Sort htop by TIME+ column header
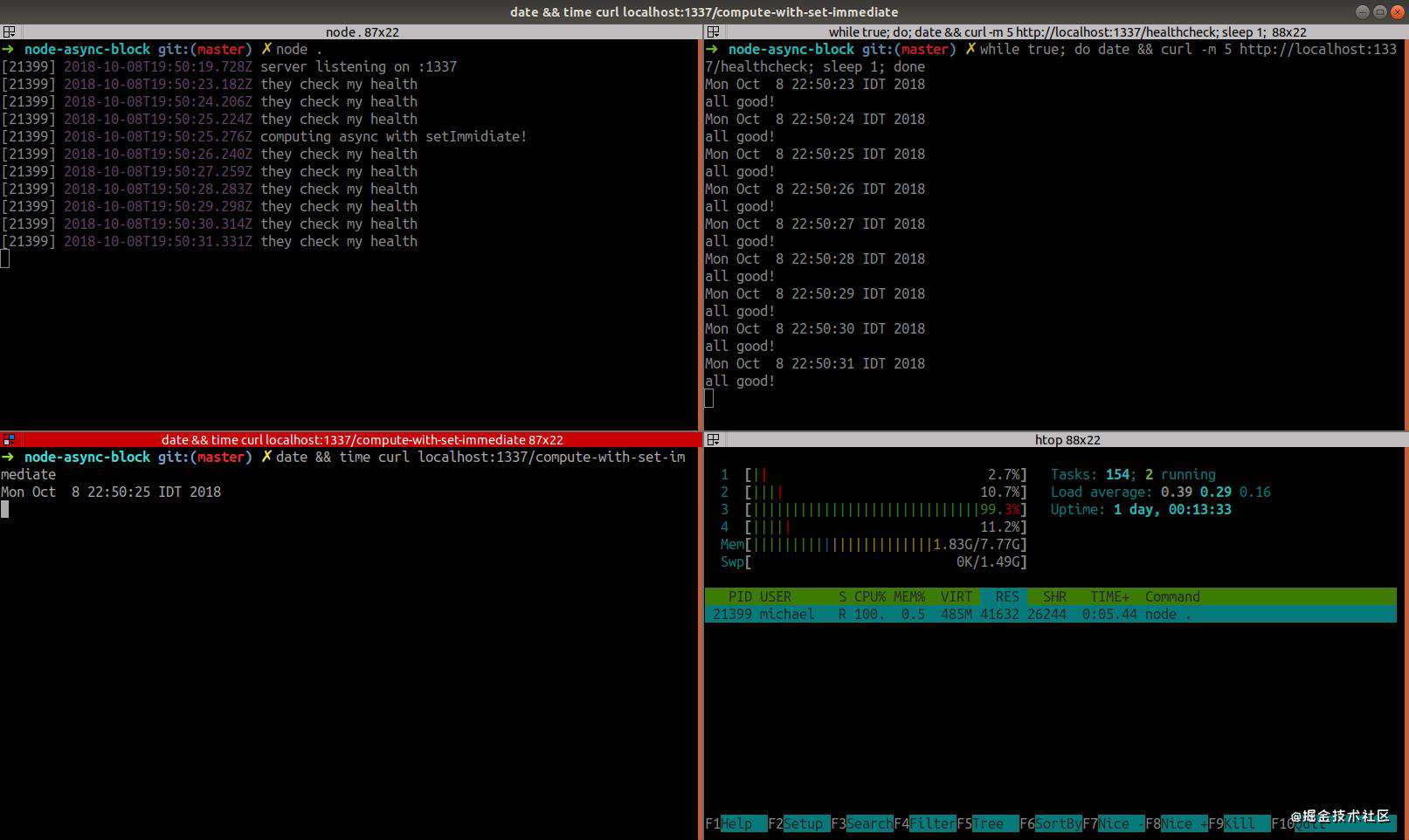 click(x=1109, y=597)
